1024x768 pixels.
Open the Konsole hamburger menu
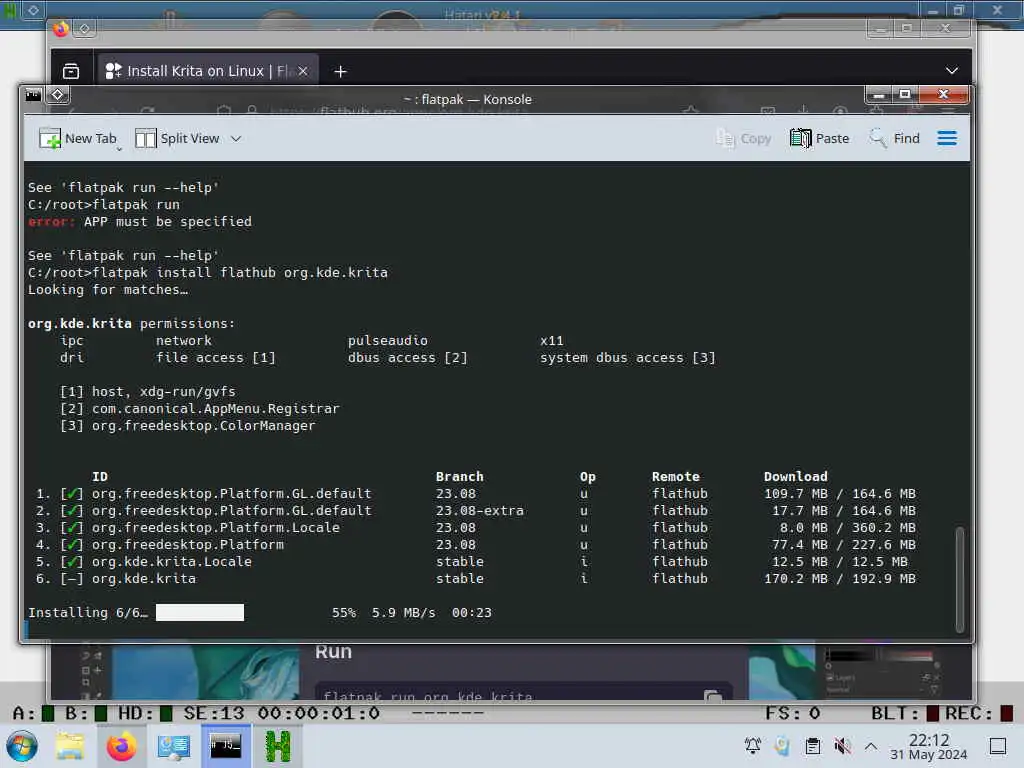947,138
